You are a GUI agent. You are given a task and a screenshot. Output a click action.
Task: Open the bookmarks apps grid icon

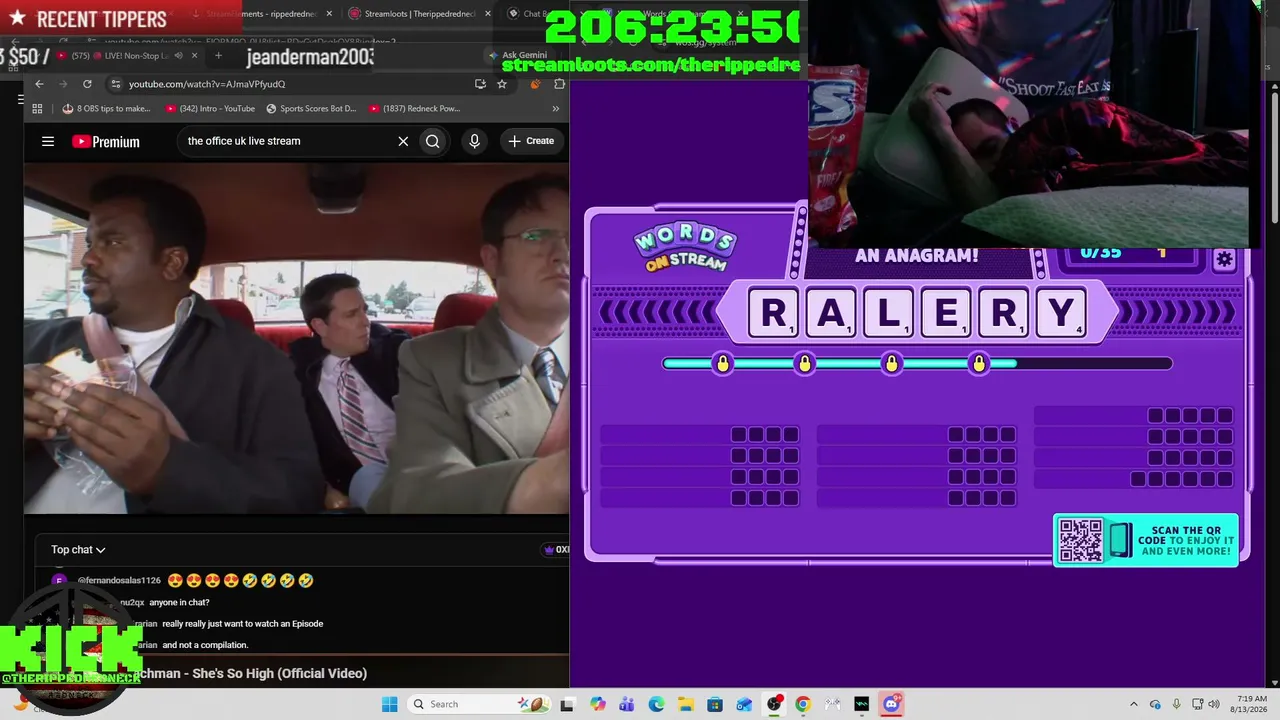tap(38, 108)
